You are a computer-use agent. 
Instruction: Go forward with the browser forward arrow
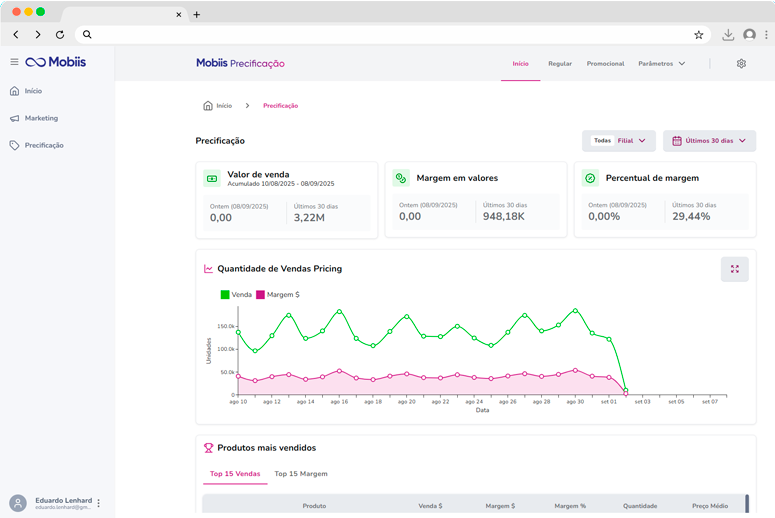pyautogui.click(x=38, y=35)
